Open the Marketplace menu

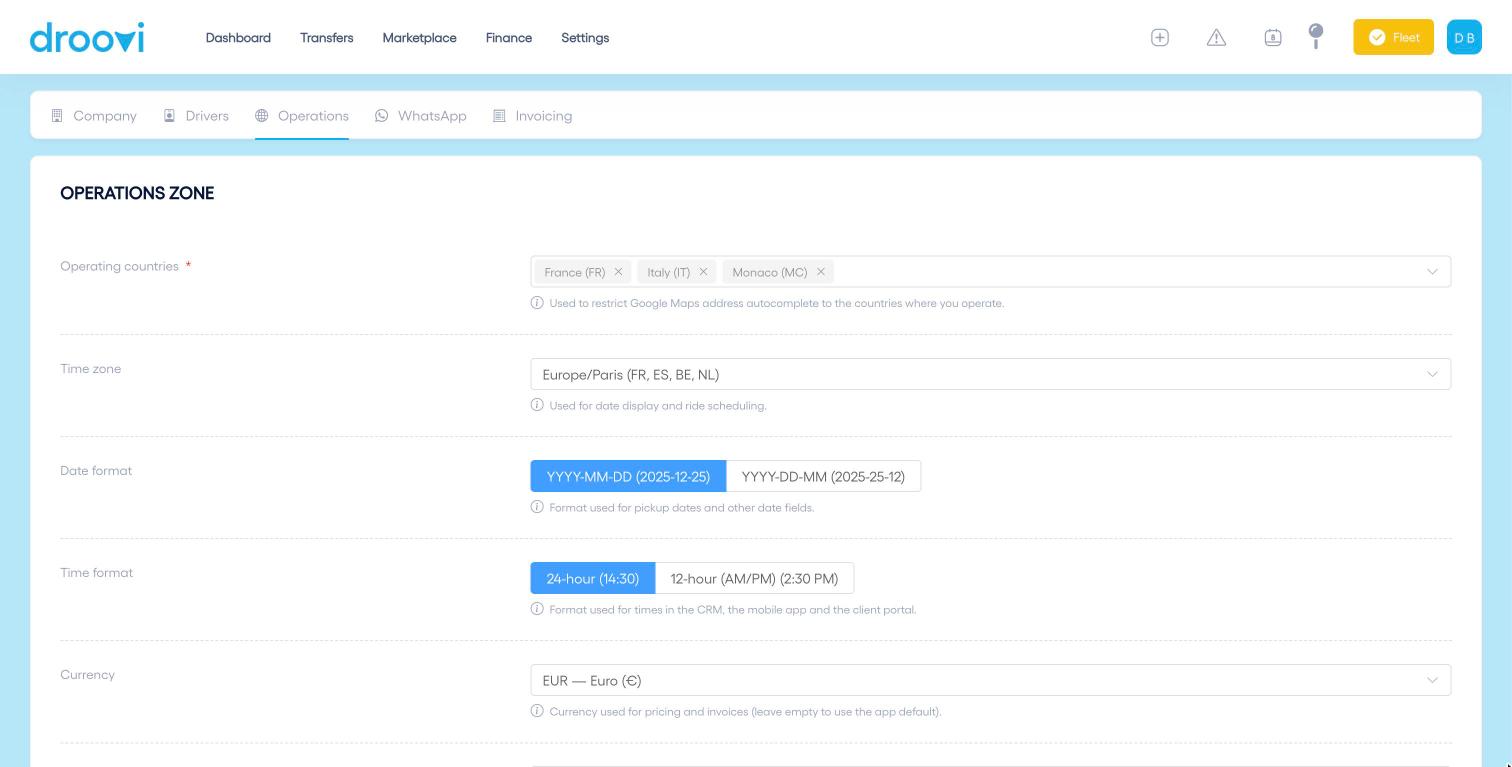click(x=419, y=38)
